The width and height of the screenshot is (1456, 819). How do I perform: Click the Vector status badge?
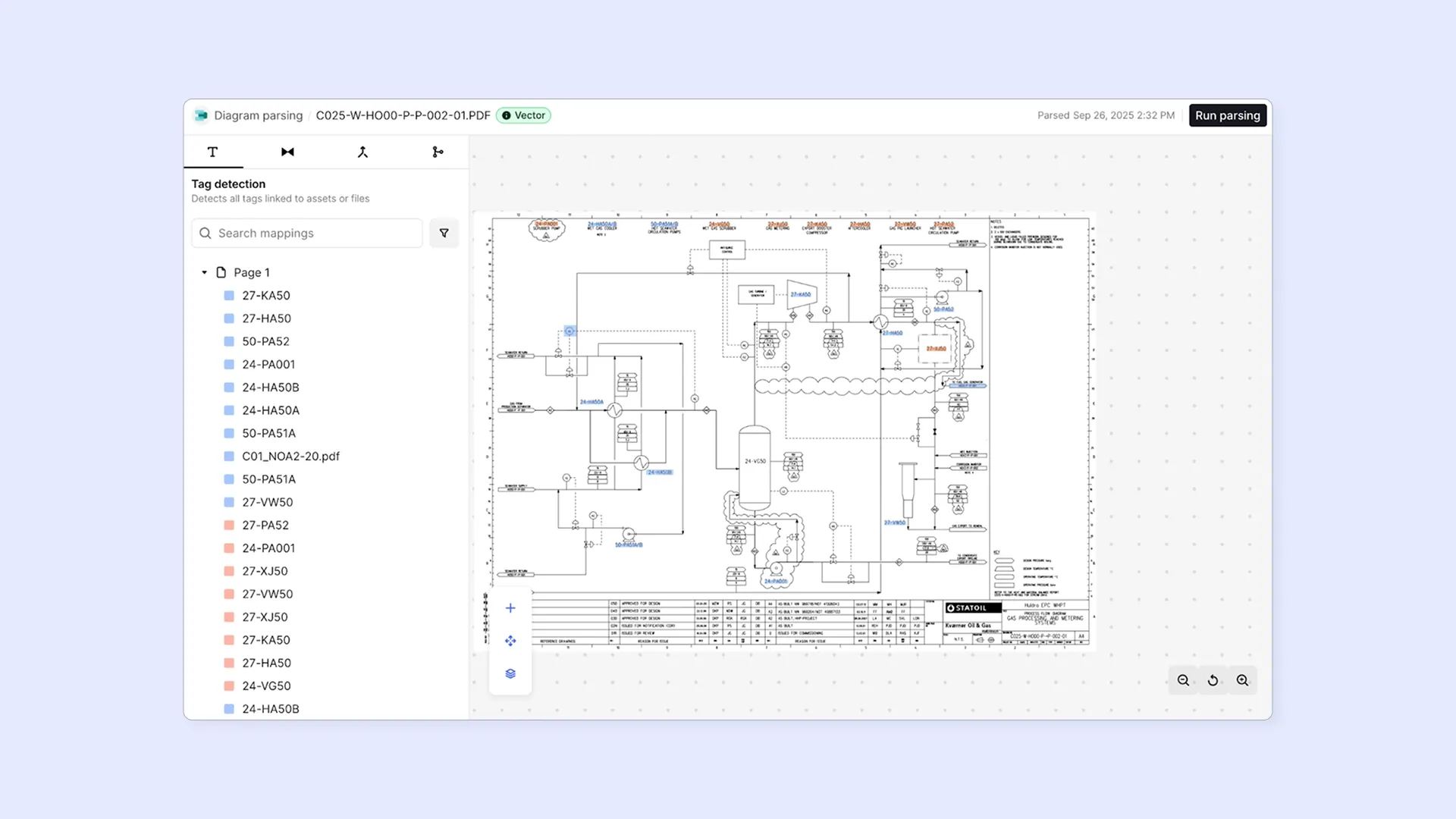coord(523,115)
